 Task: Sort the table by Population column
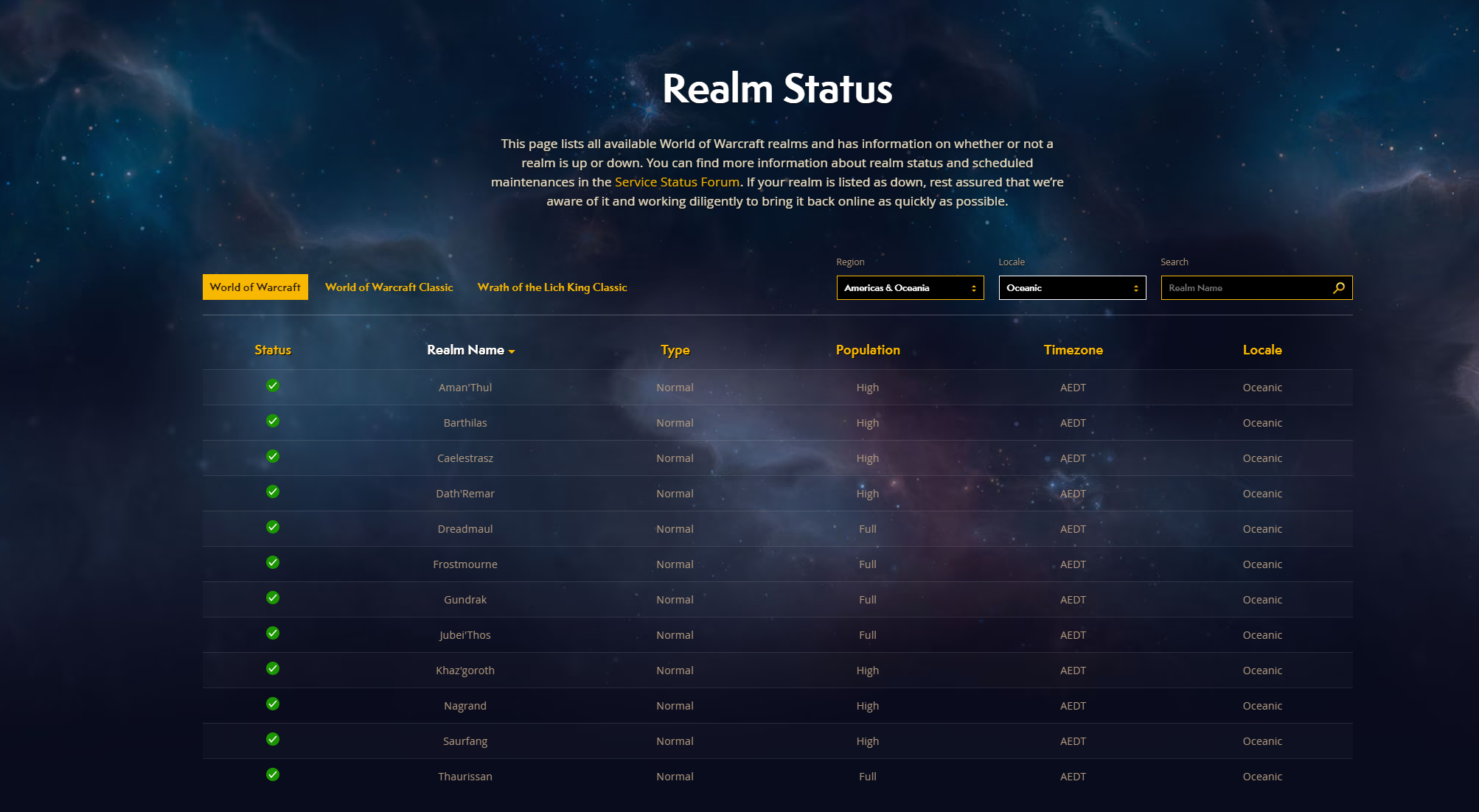tap(868, 350)
